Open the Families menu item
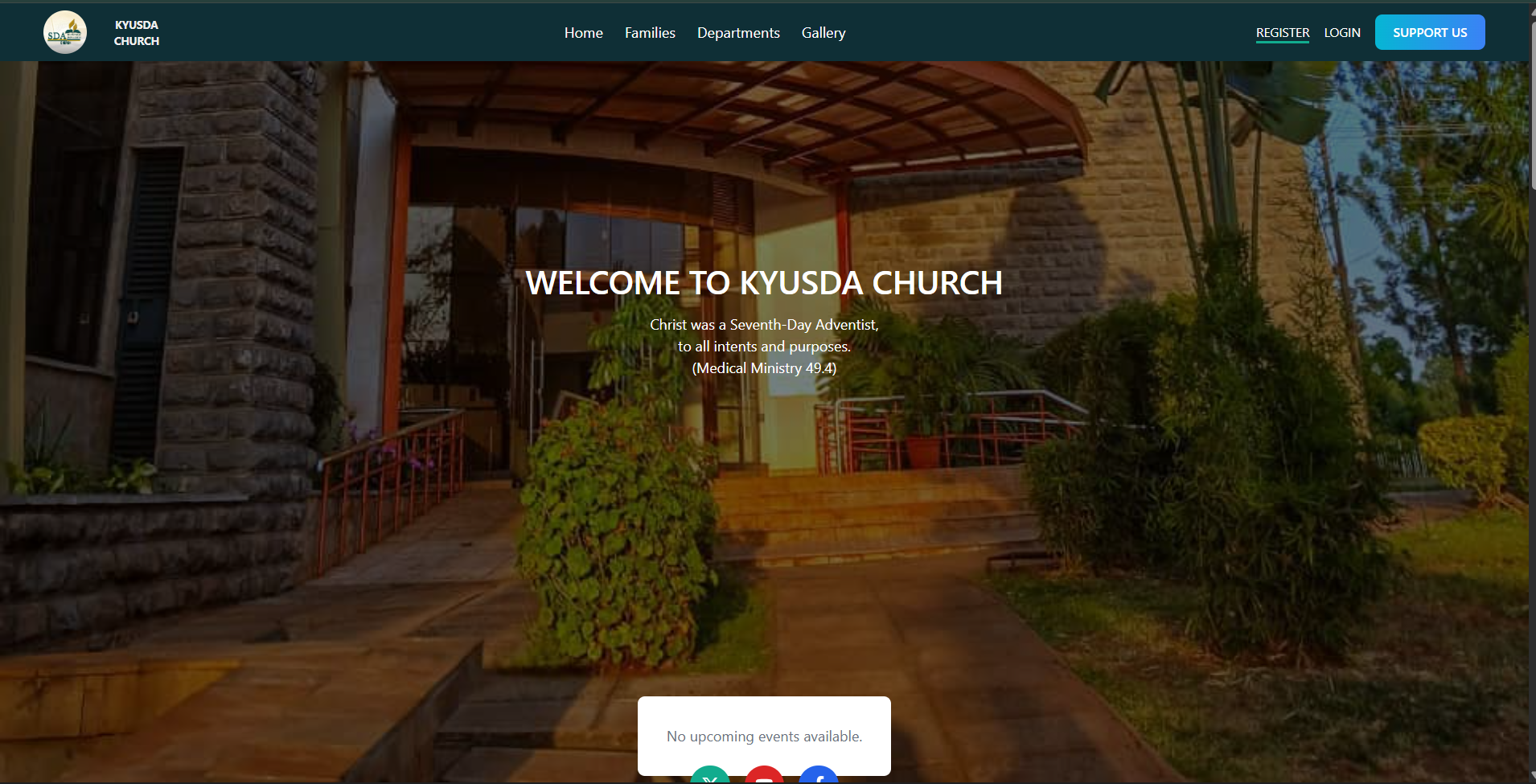Image resolution: width=1536 pixels, height=784 pixels. tap(650, 33)
